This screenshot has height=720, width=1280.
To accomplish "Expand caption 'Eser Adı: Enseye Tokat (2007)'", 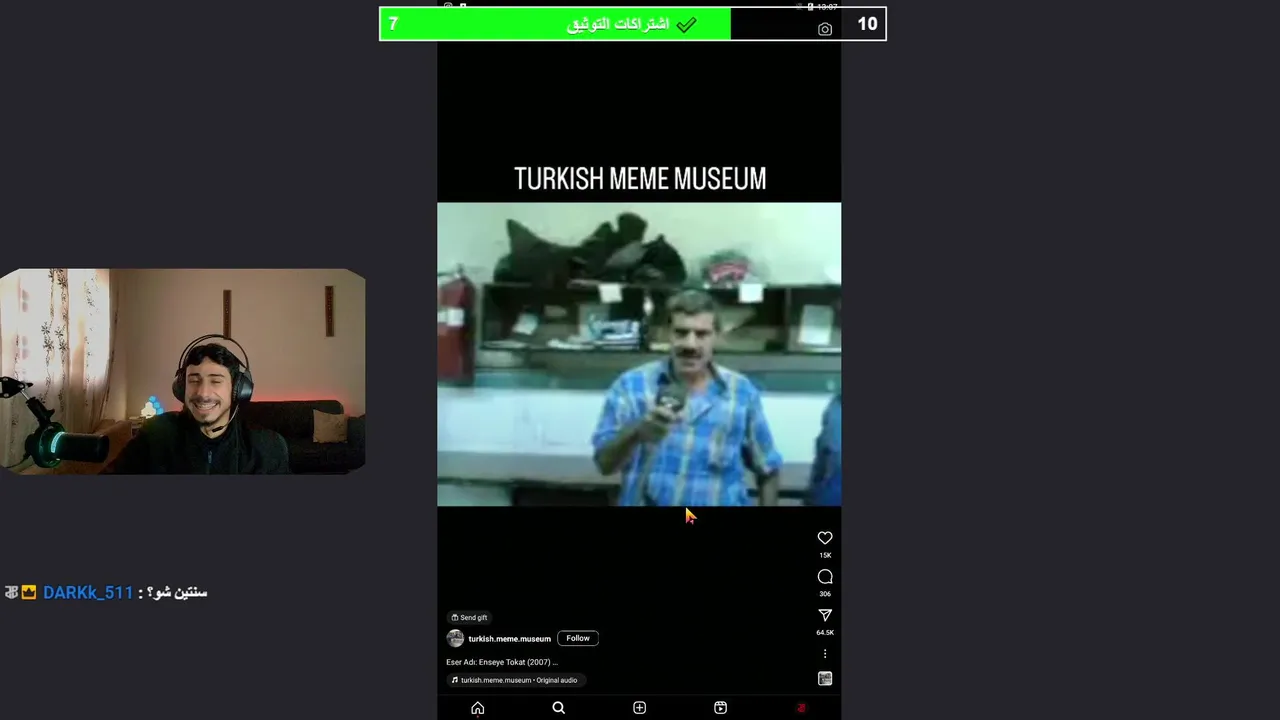I will pos(502,662).
